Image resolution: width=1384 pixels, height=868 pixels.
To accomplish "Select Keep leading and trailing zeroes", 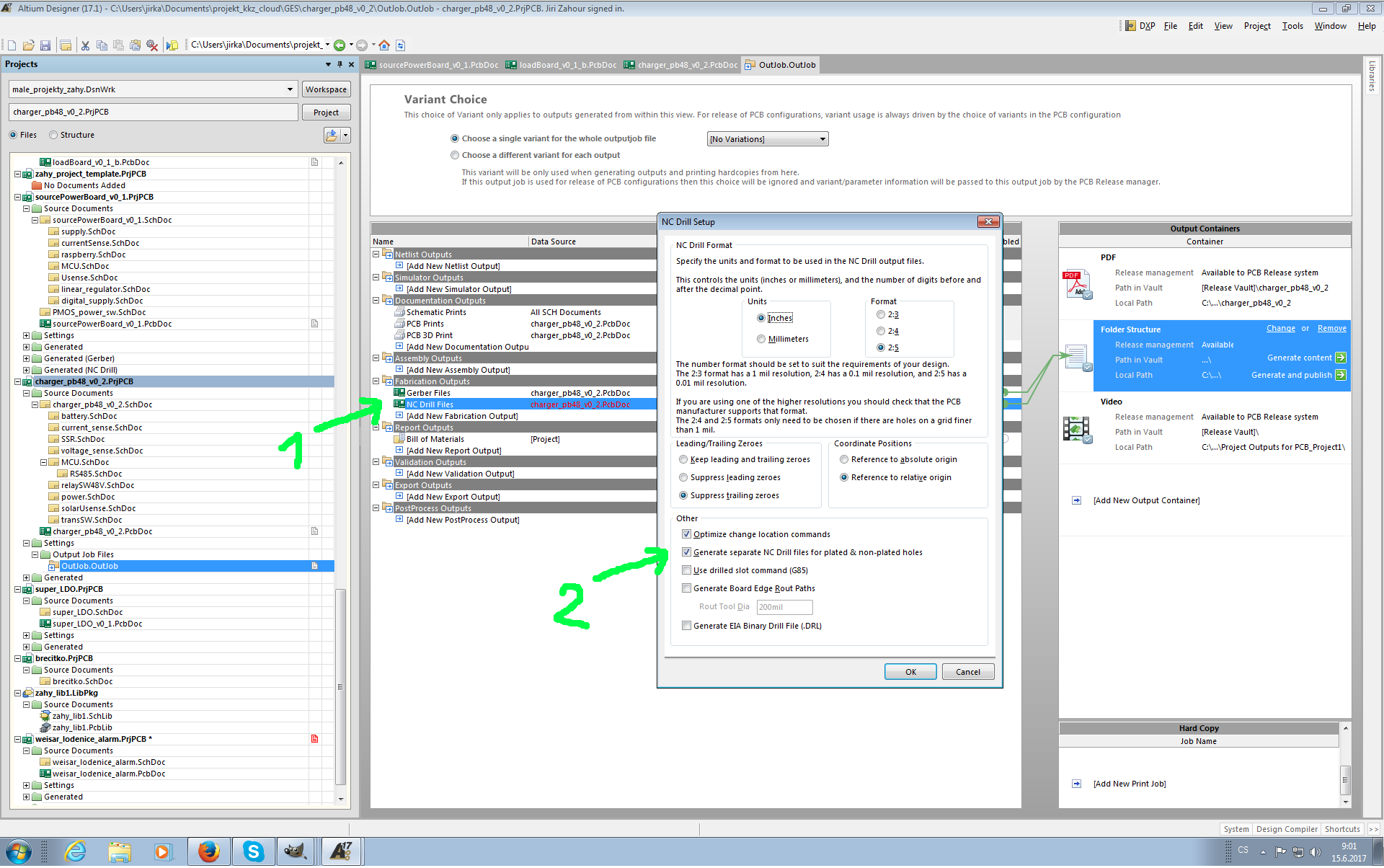I will (x=683, y=459).
